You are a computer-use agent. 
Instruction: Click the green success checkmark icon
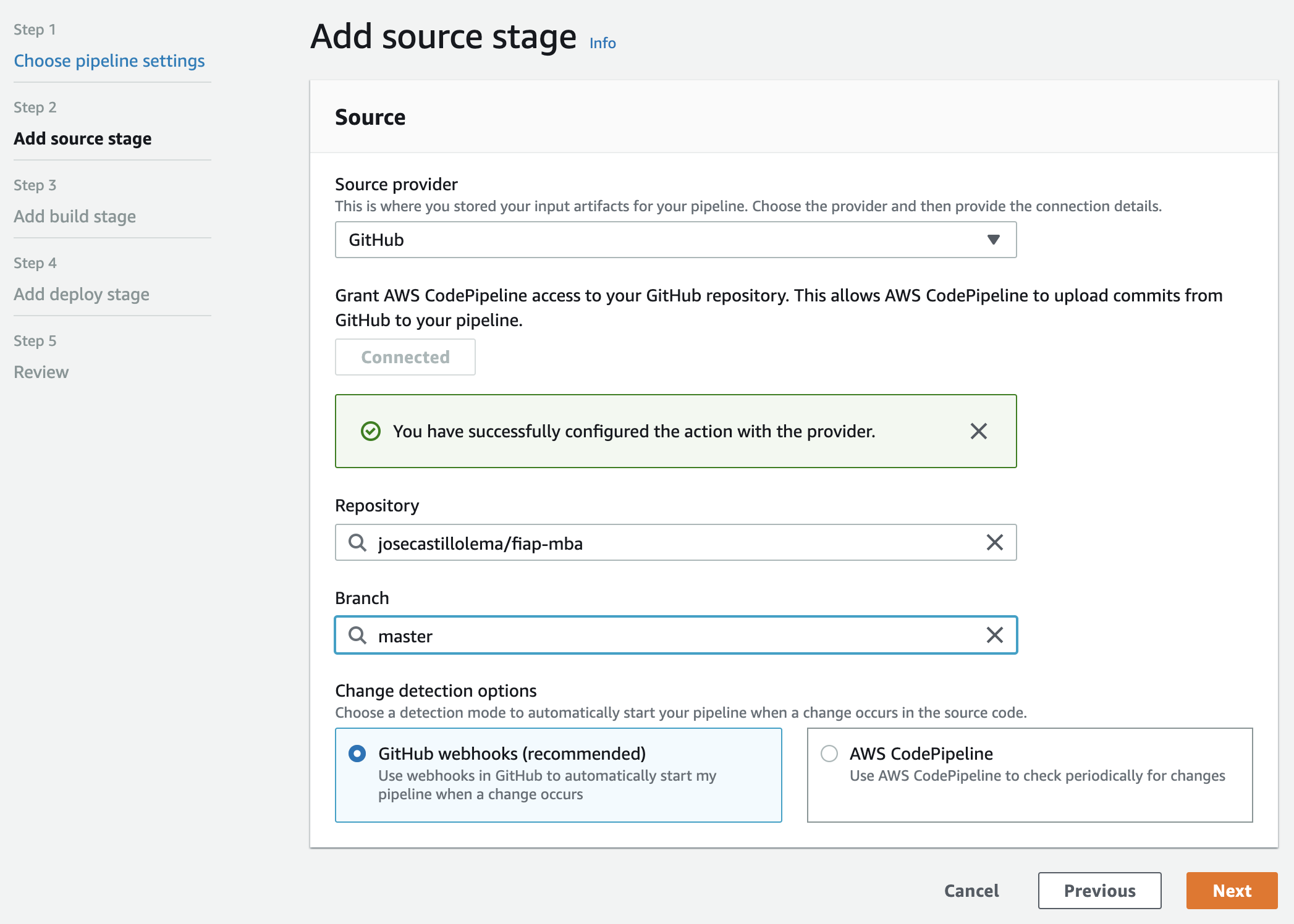click(370, 431)
